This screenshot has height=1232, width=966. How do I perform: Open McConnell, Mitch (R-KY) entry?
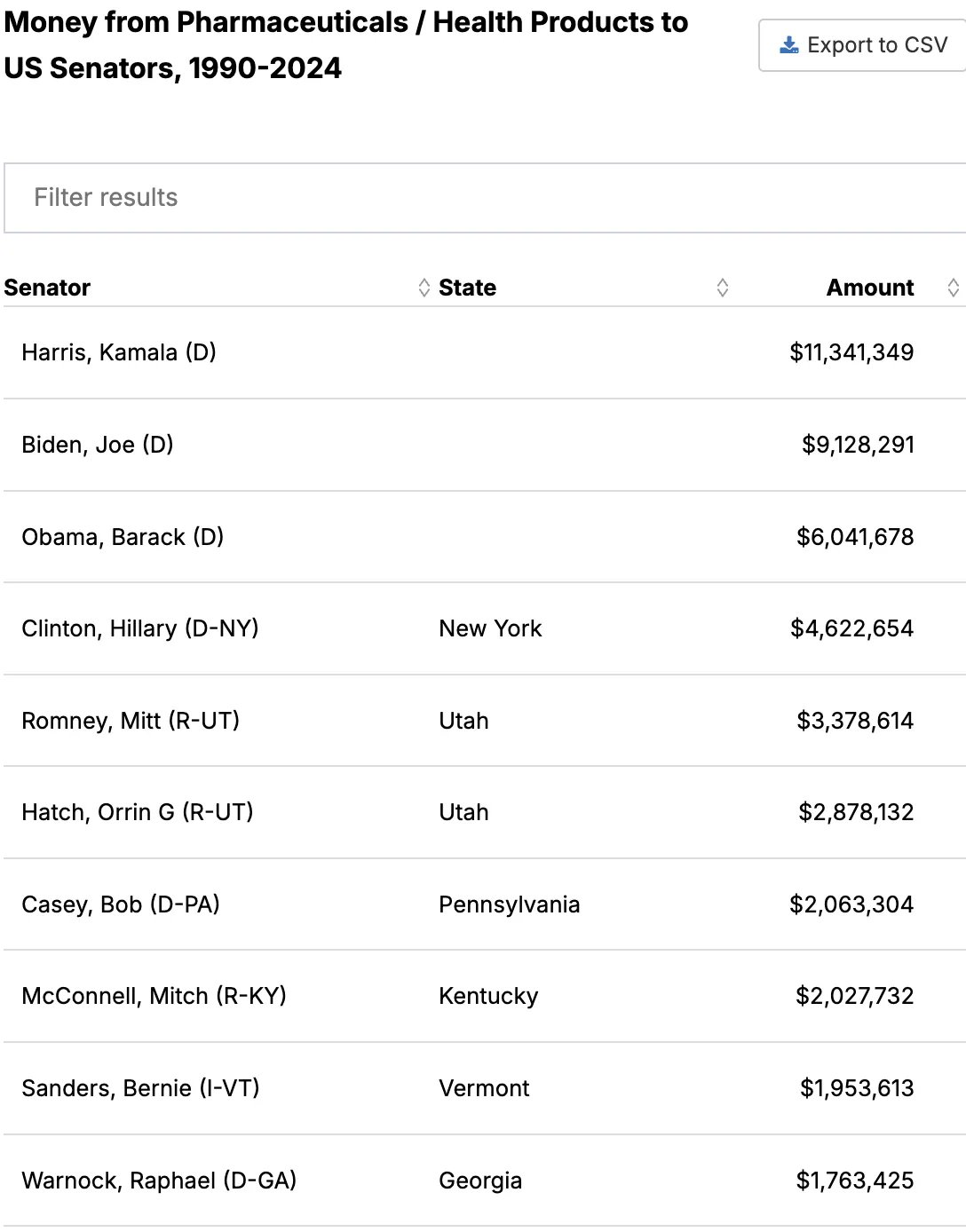(154, 996)
